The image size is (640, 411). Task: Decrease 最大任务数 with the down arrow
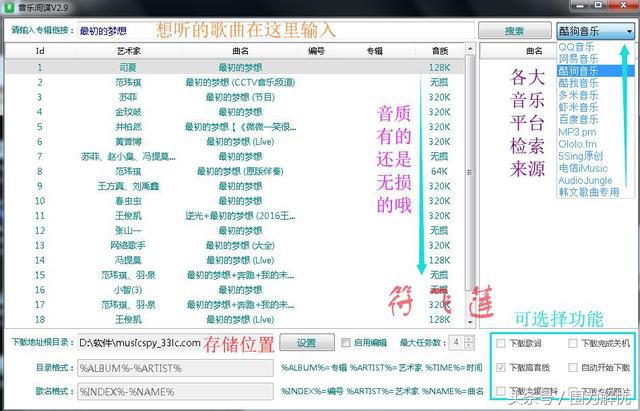pos(469,347)
